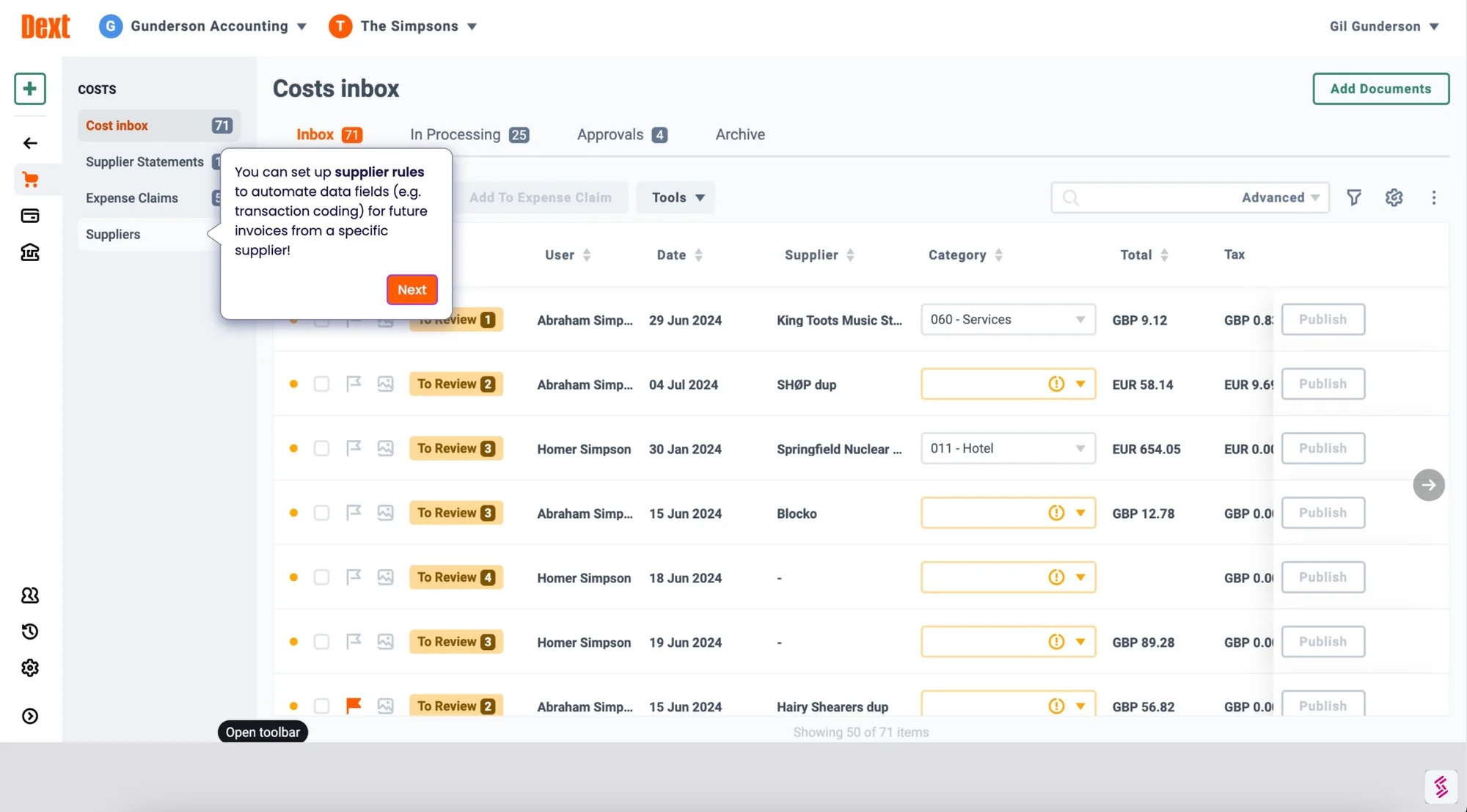The height and width of the screenshot is (812, 1467).
Task: Open the Archive tab
Action: click(740, 134)
